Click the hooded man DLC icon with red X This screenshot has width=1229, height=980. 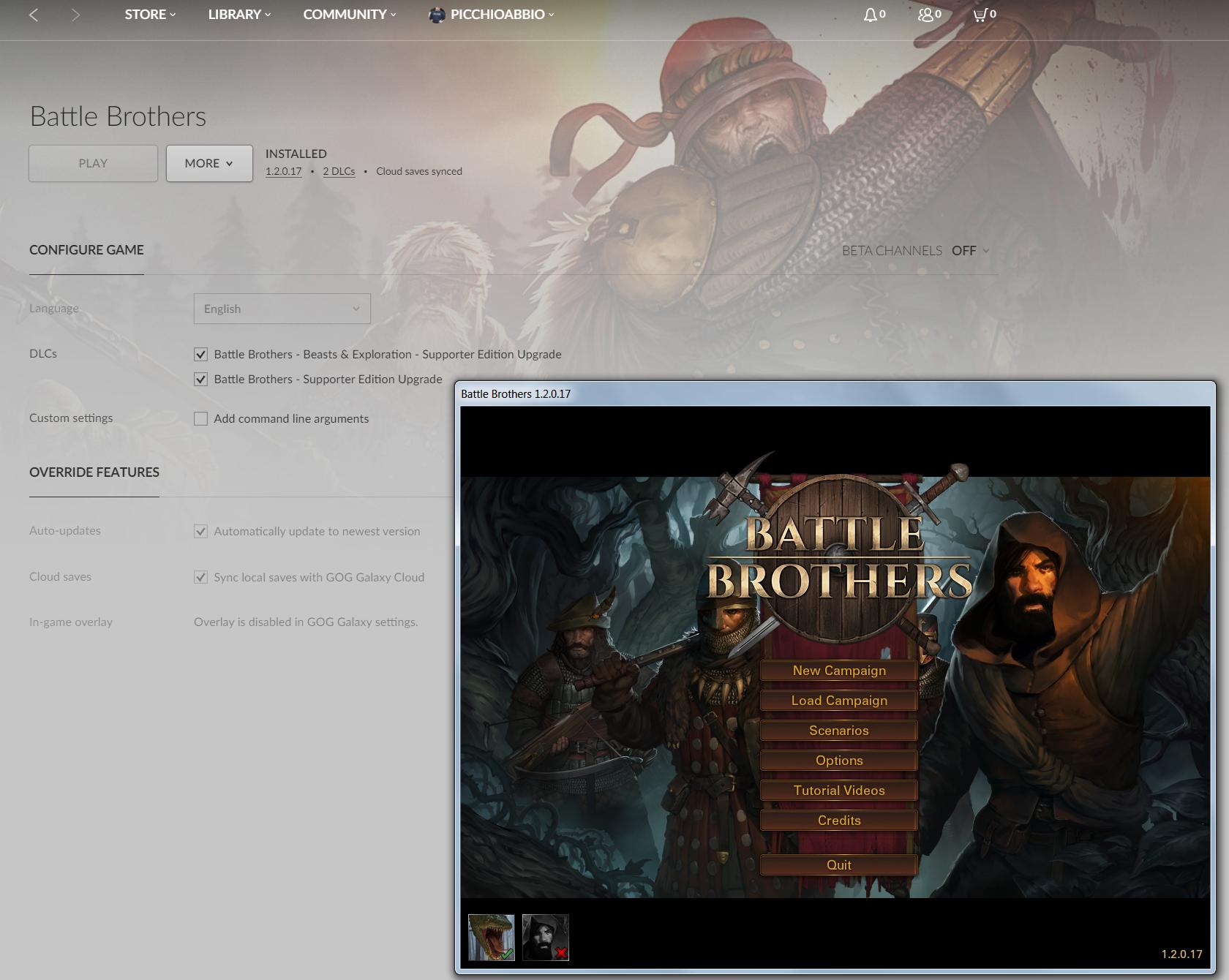546,937
